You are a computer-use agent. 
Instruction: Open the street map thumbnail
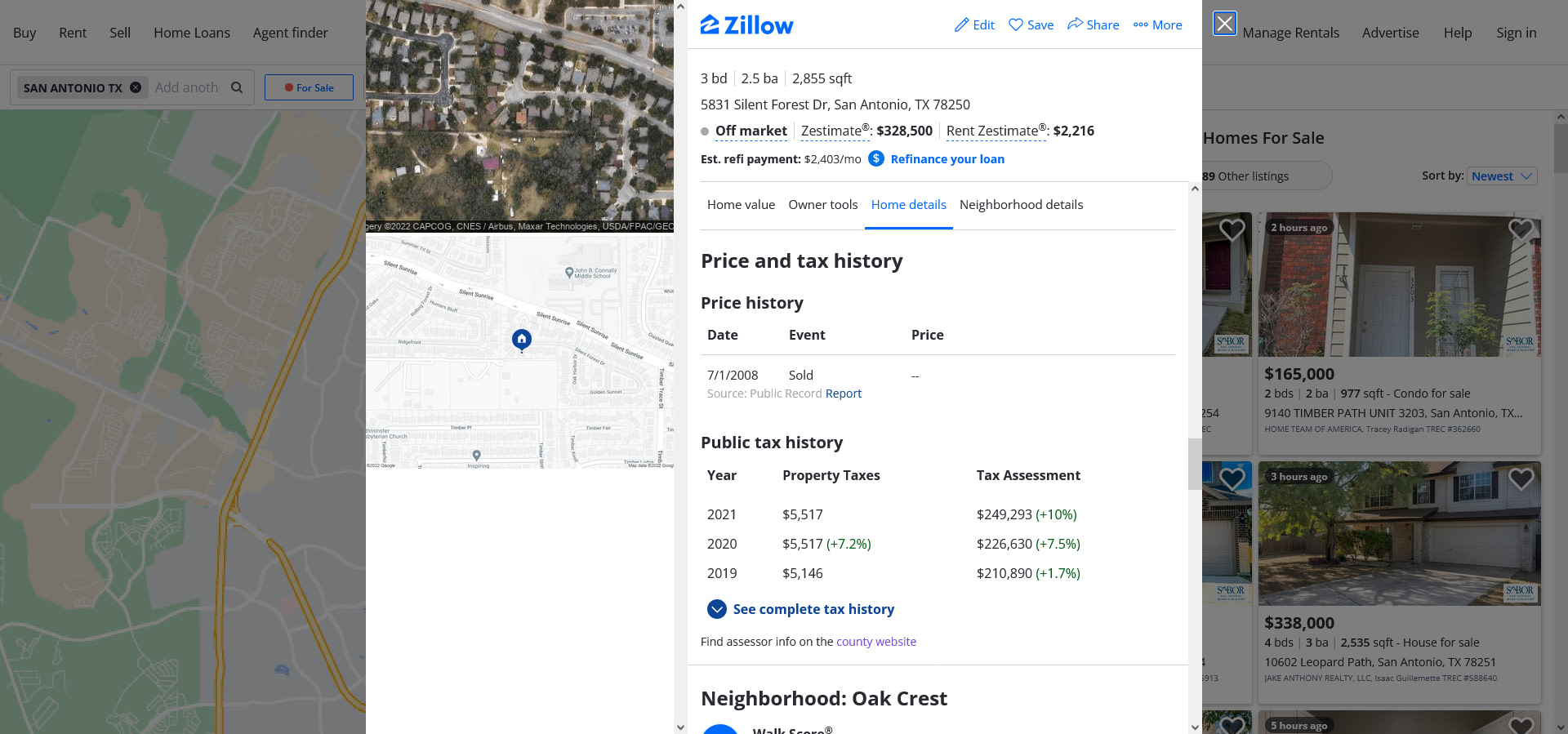520,352
